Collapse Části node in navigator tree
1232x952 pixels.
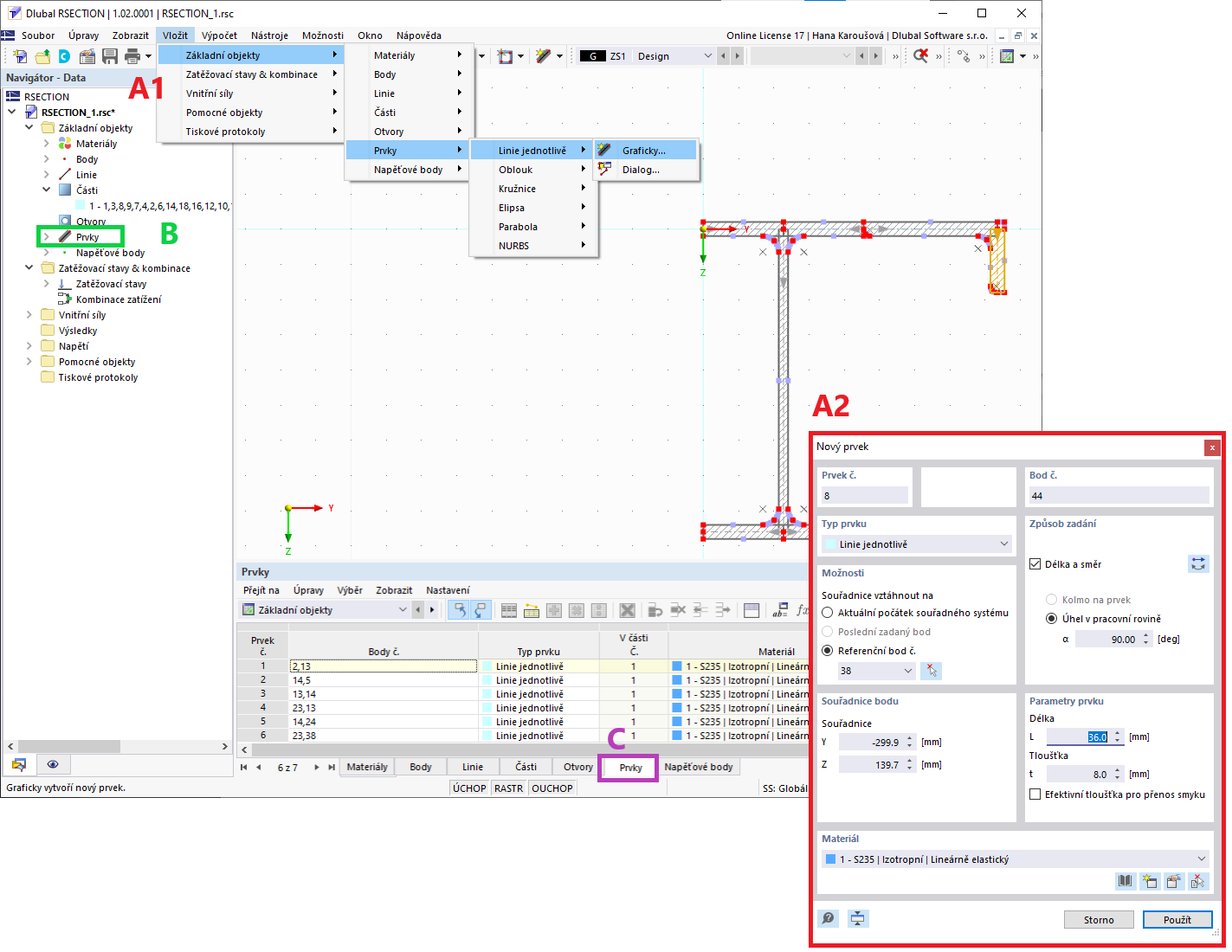click(46, 190)
